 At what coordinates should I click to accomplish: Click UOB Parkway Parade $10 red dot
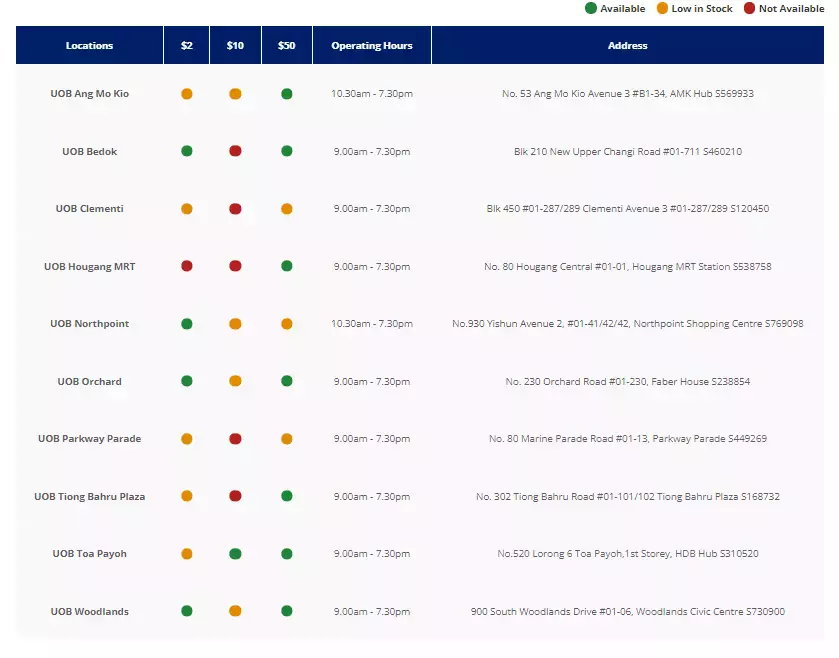(x=235, y=439)
